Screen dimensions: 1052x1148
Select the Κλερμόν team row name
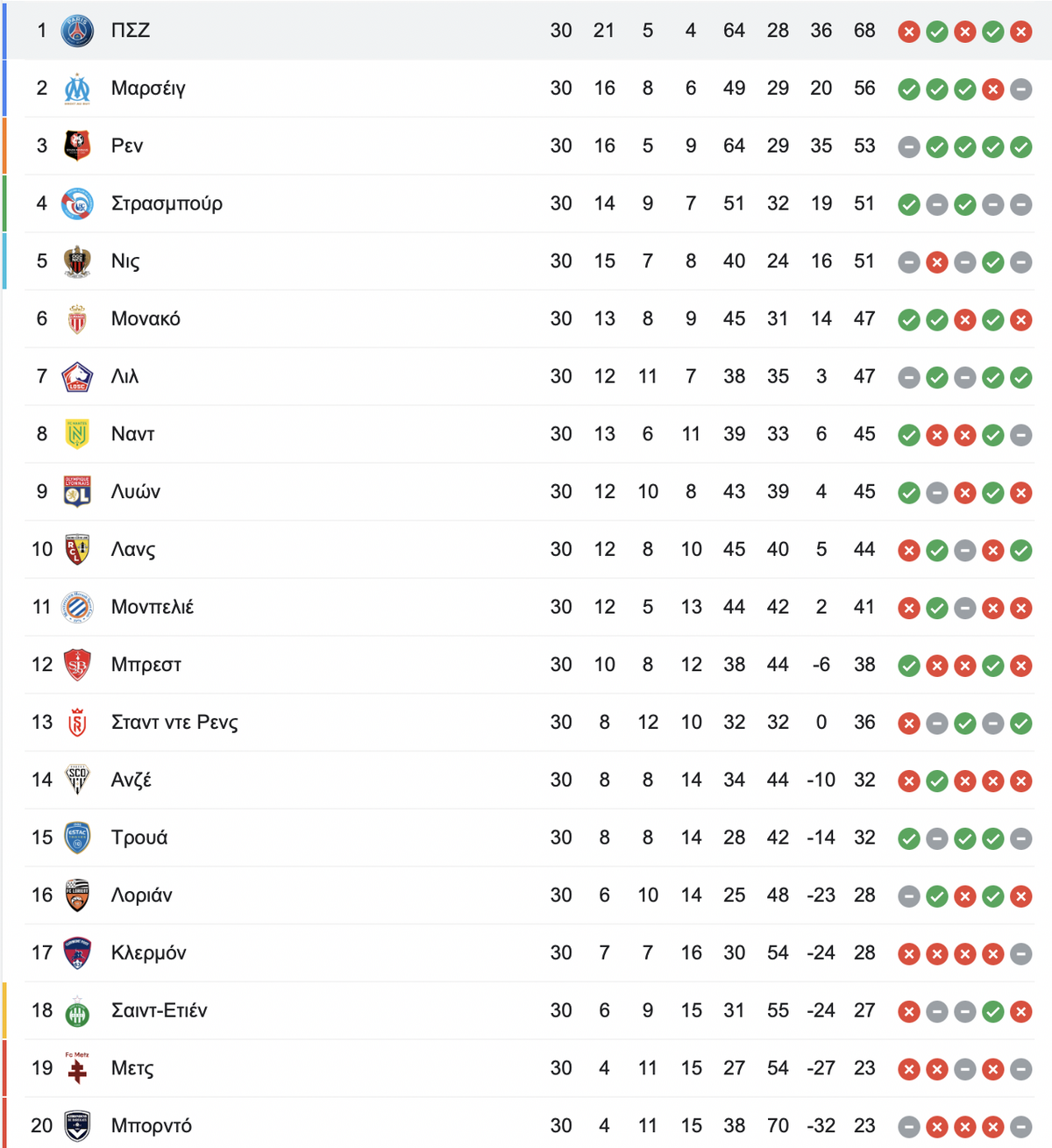pos(149,953)
